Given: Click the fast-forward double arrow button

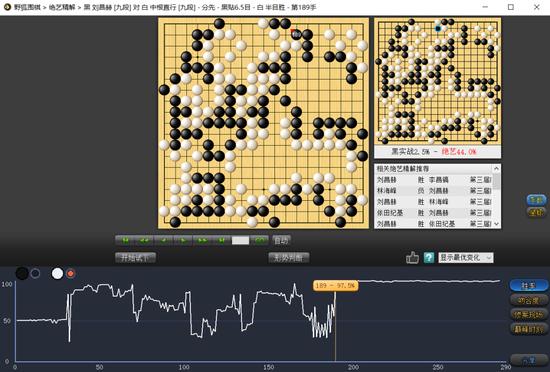Looking at the screenshot, I should point(202,241).
